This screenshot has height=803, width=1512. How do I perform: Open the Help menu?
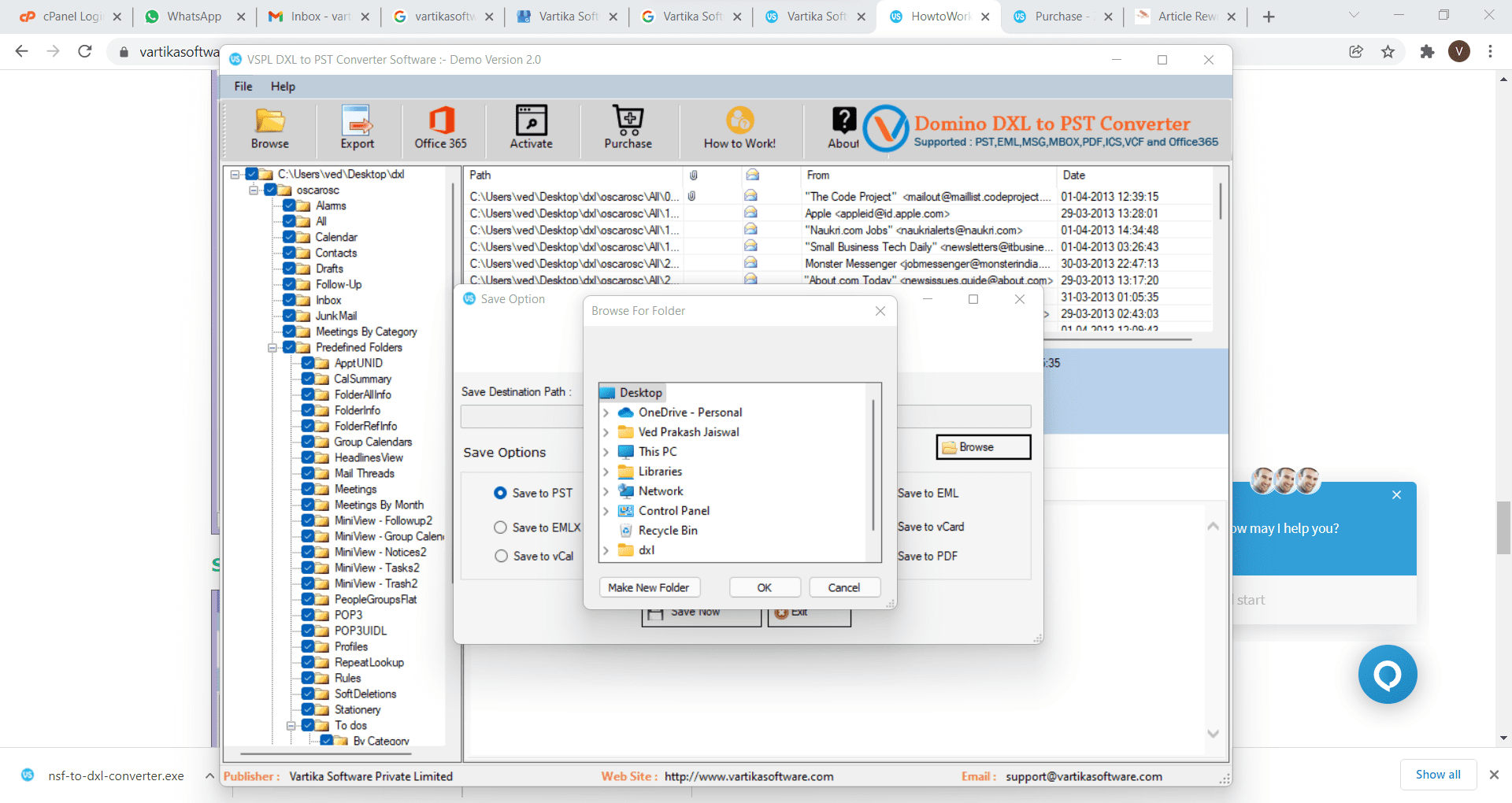(x=283, y=87)
